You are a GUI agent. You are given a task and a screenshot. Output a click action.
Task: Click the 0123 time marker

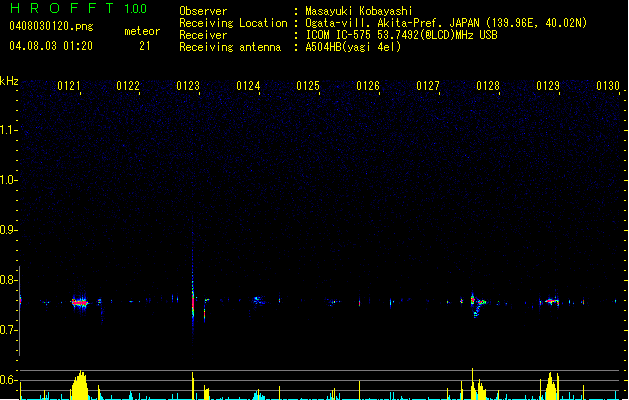188,86
